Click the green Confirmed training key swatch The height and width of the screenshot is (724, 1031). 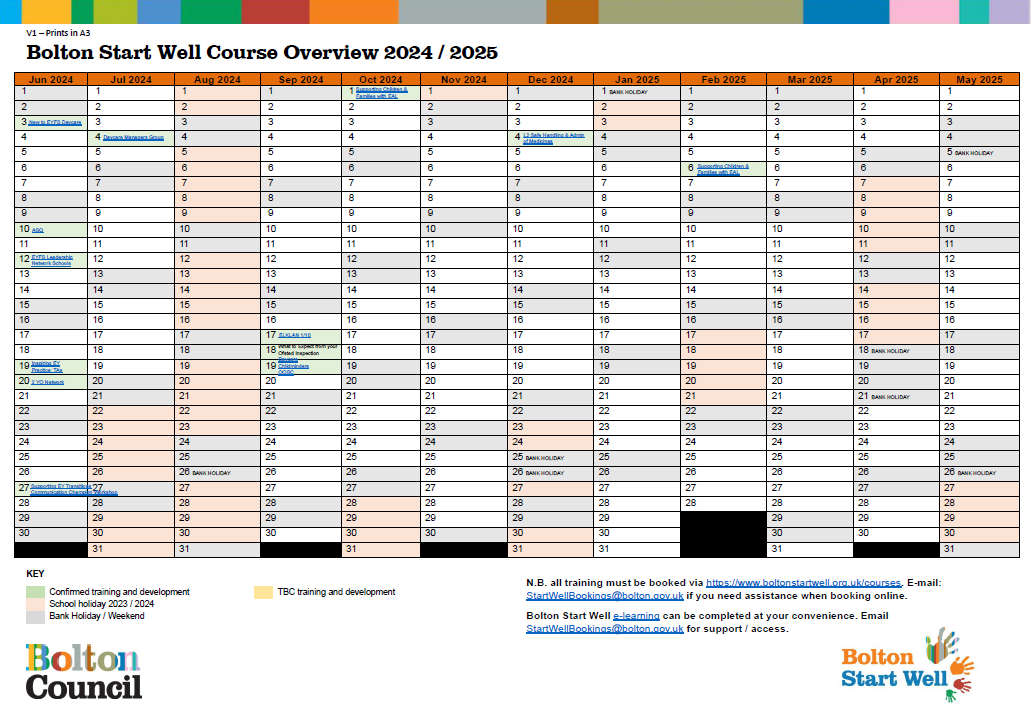pyautogui.click(x=36, y=592)
